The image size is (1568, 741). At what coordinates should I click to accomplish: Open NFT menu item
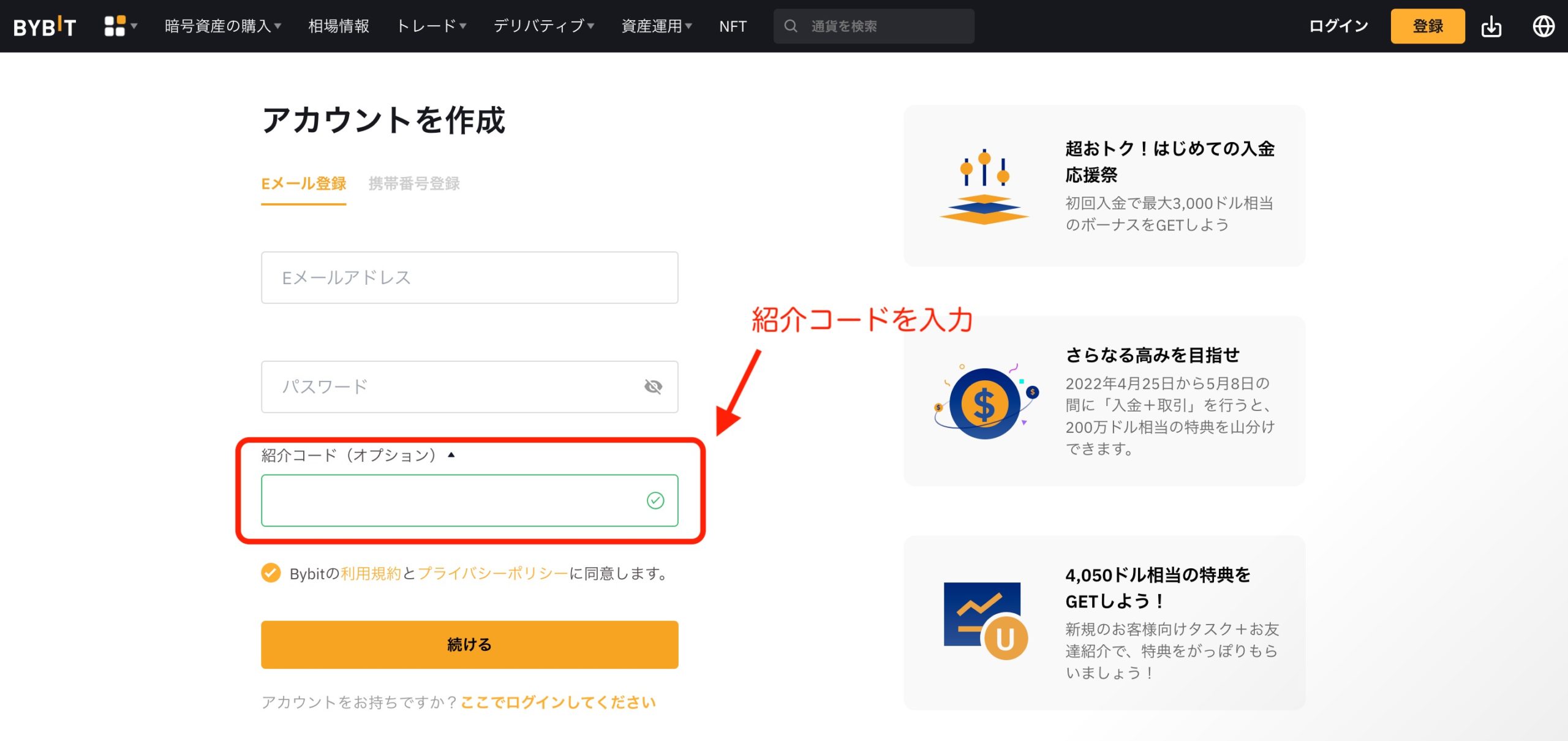click(733, 26)
